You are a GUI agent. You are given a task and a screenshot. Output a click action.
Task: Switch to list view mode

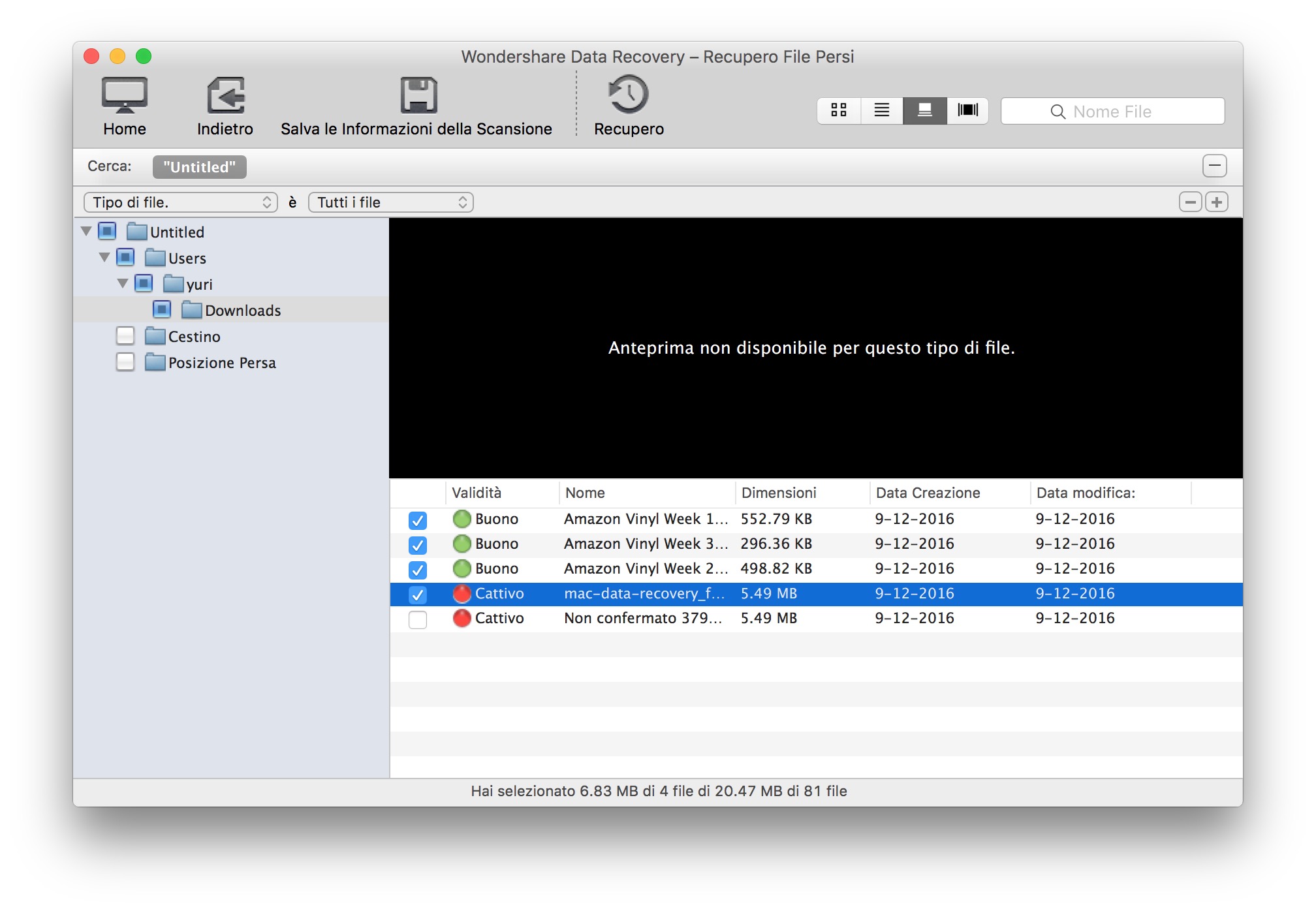click(x=881, y=110)
